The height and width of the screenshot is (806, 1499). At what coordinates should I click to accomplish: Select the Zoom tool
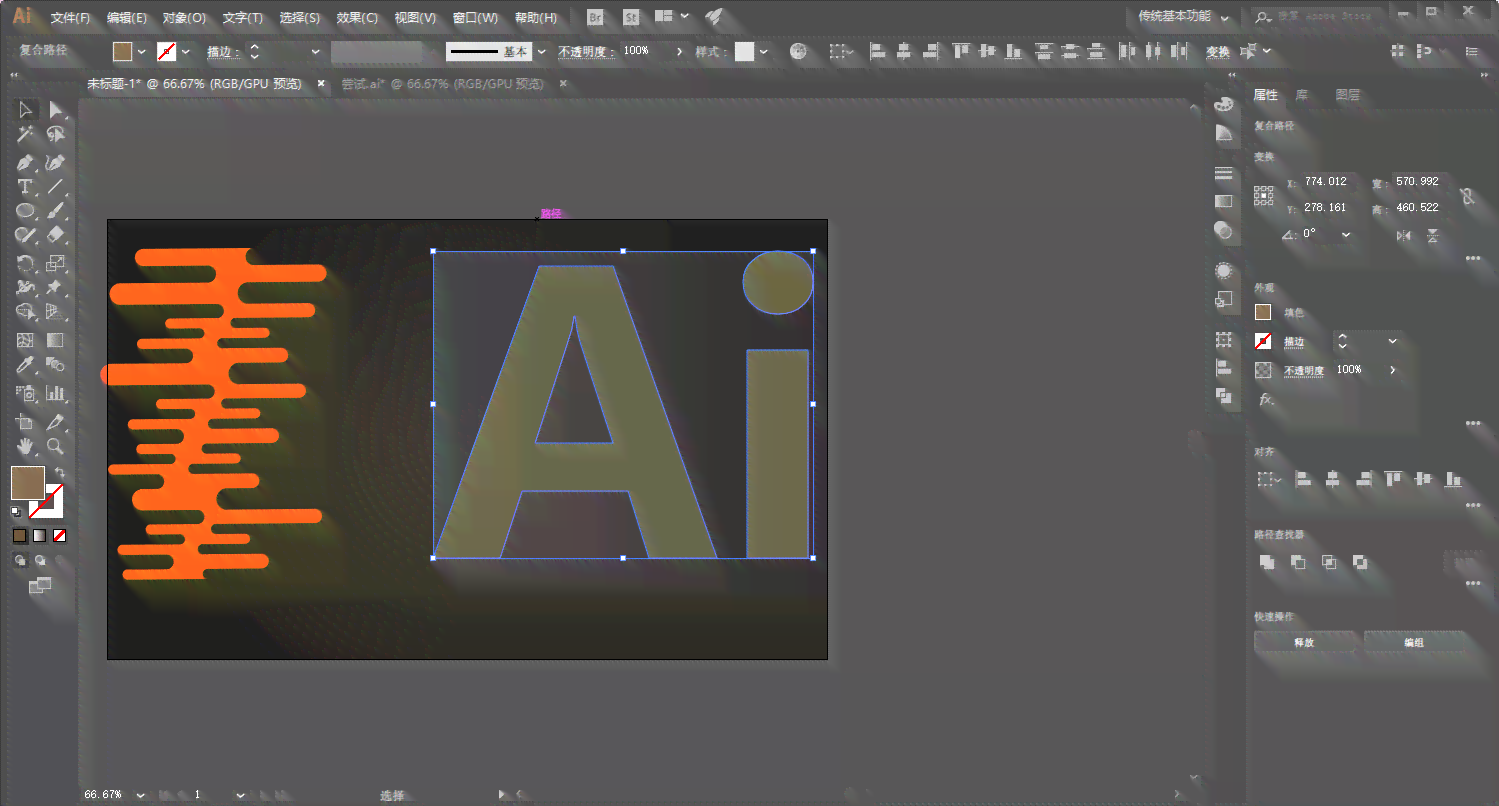click(x=56, y=446)
